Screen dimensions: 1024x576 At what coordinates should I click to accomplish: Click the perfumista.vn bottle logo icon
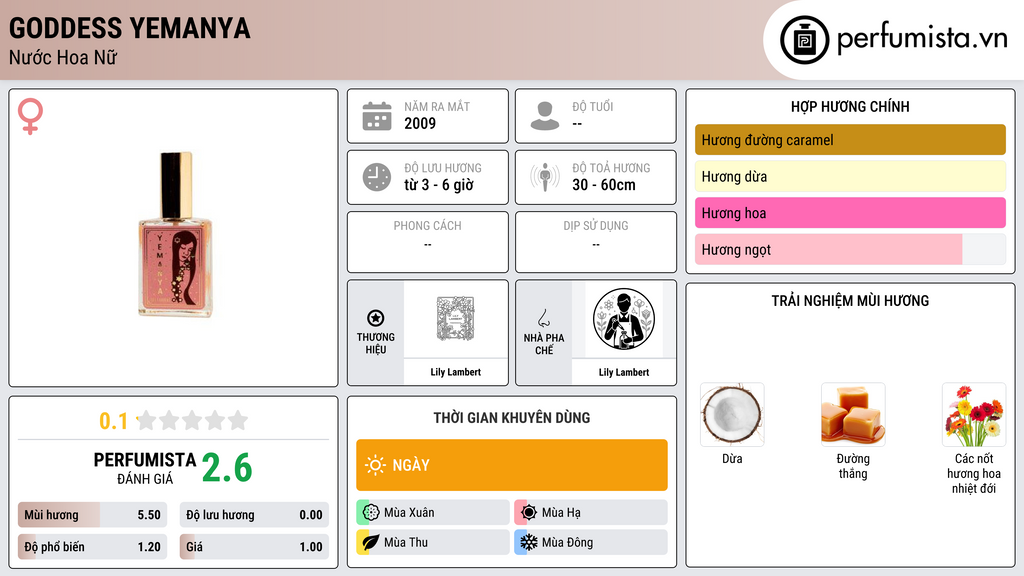click(x=804, y=40)
